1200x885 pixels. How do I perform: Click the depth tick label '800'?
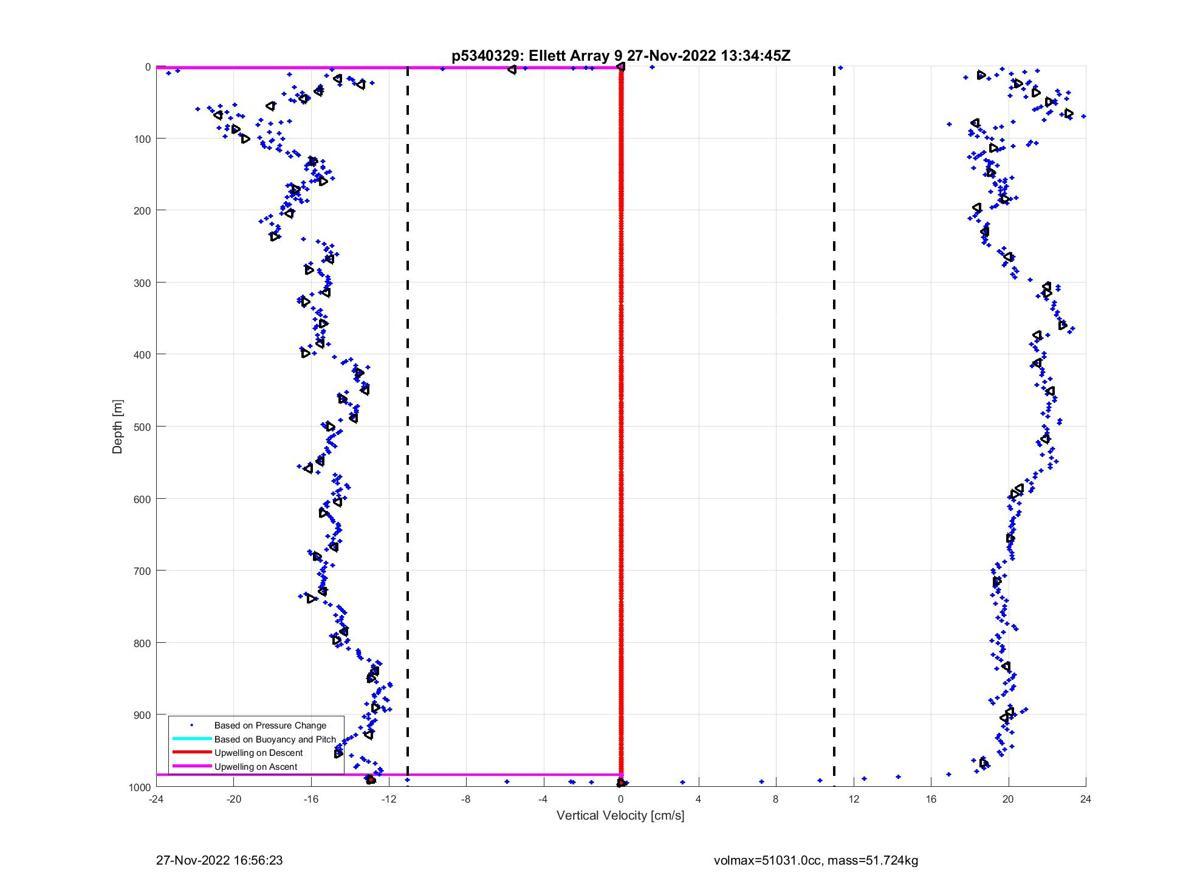click(142, 643)
